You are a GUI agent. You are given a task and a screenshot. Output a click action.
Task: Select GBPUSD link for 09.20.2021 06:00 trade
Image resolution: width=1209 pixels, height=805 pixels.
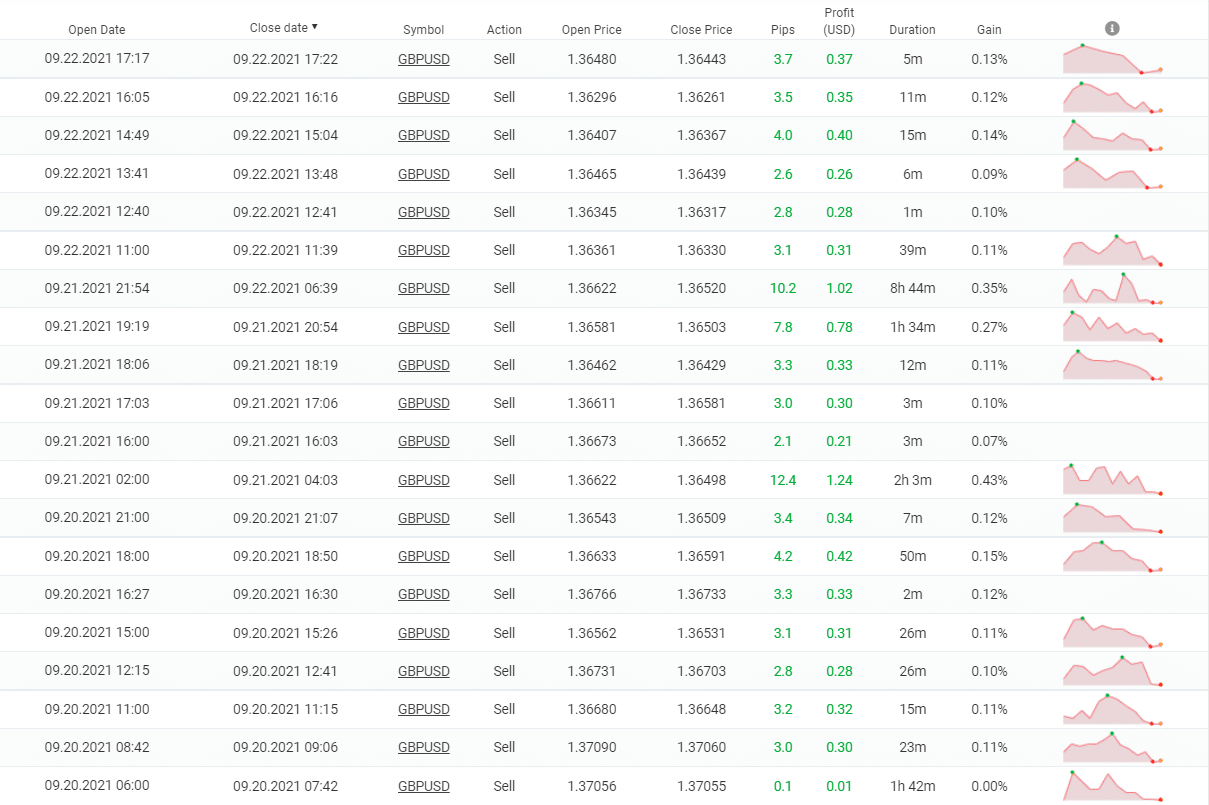click(423, 786)
